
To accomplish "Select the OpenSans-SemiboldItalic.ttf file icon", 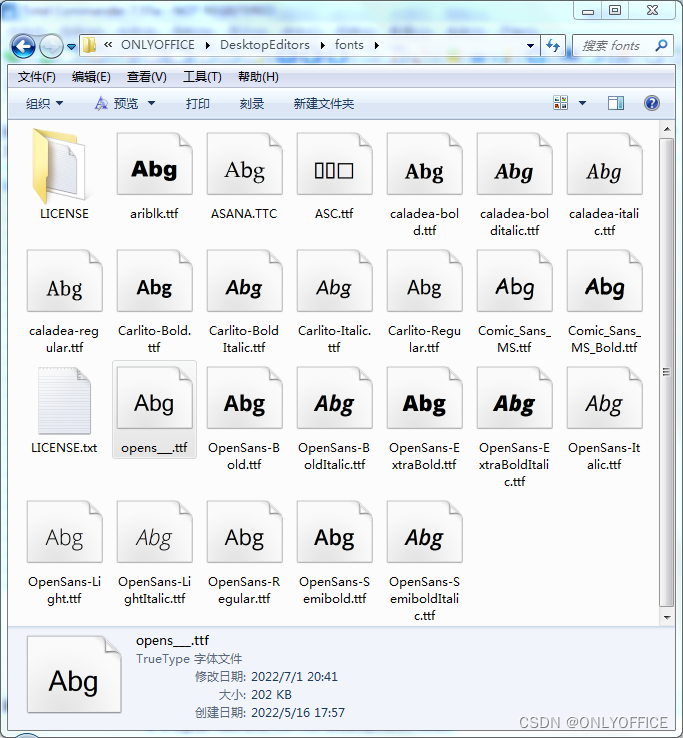I will click(425, 532).
